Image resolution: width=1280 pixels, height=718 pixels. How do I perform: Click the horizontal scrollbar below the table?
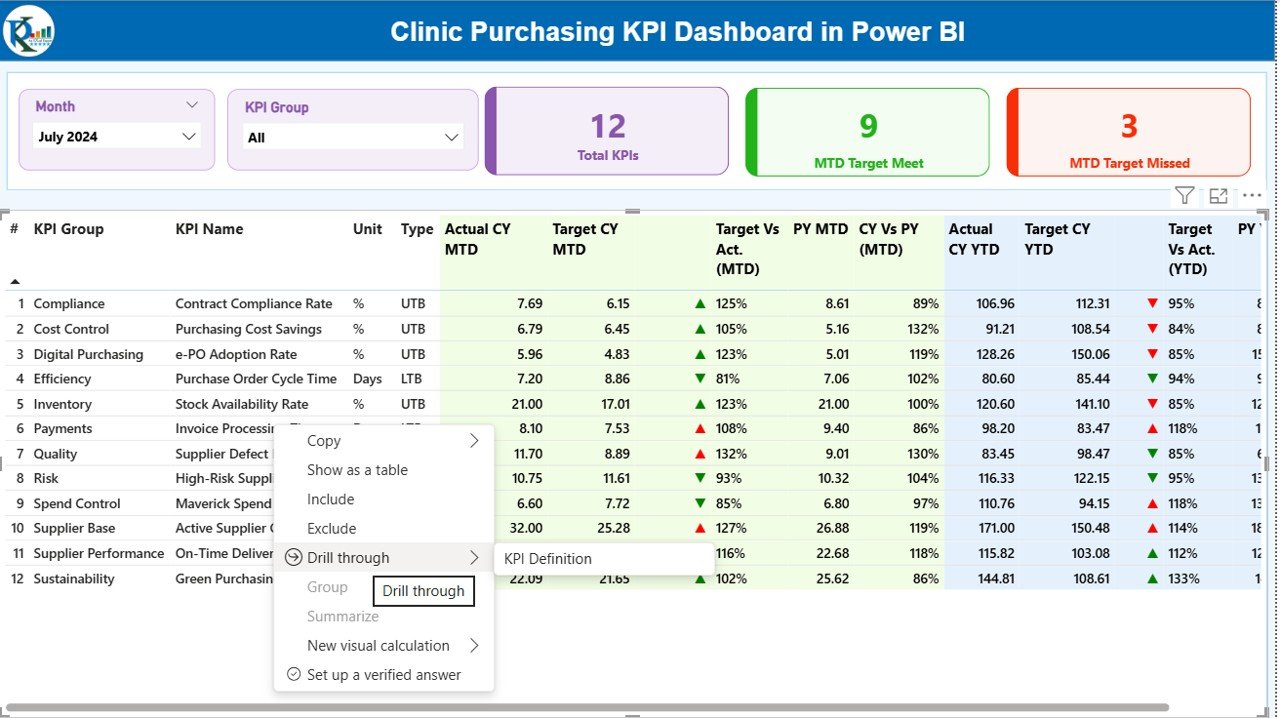[600, 708]
